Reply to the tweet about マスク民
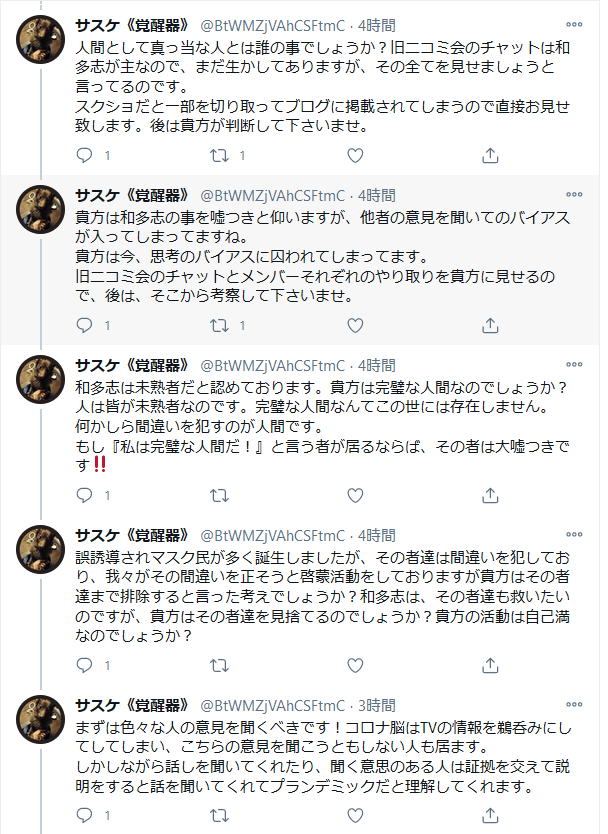This screenshot has height=834, width=608. [x=85, y=665]
